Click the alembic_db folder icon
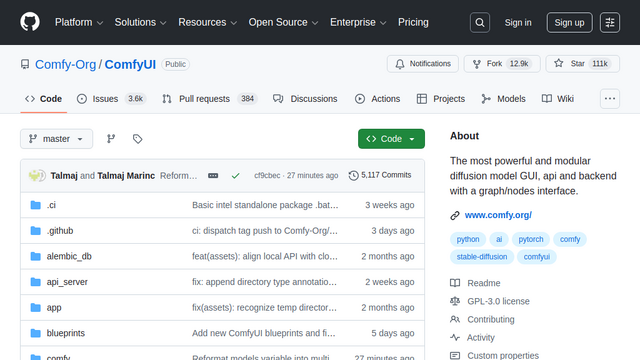Screen dimensions: 640x360 36,256
